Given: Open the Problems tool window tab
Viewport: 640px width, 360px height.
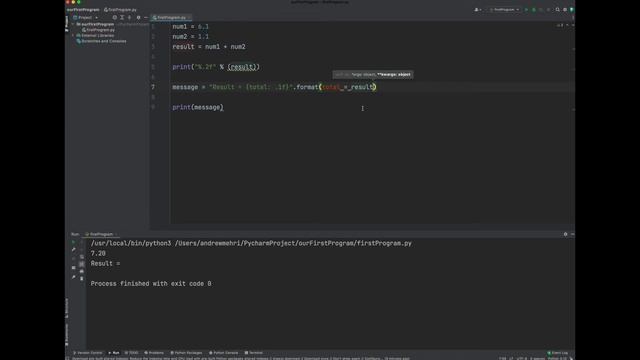Looking at the screenshot, I should pyautogui.click(x=154, y=353).
